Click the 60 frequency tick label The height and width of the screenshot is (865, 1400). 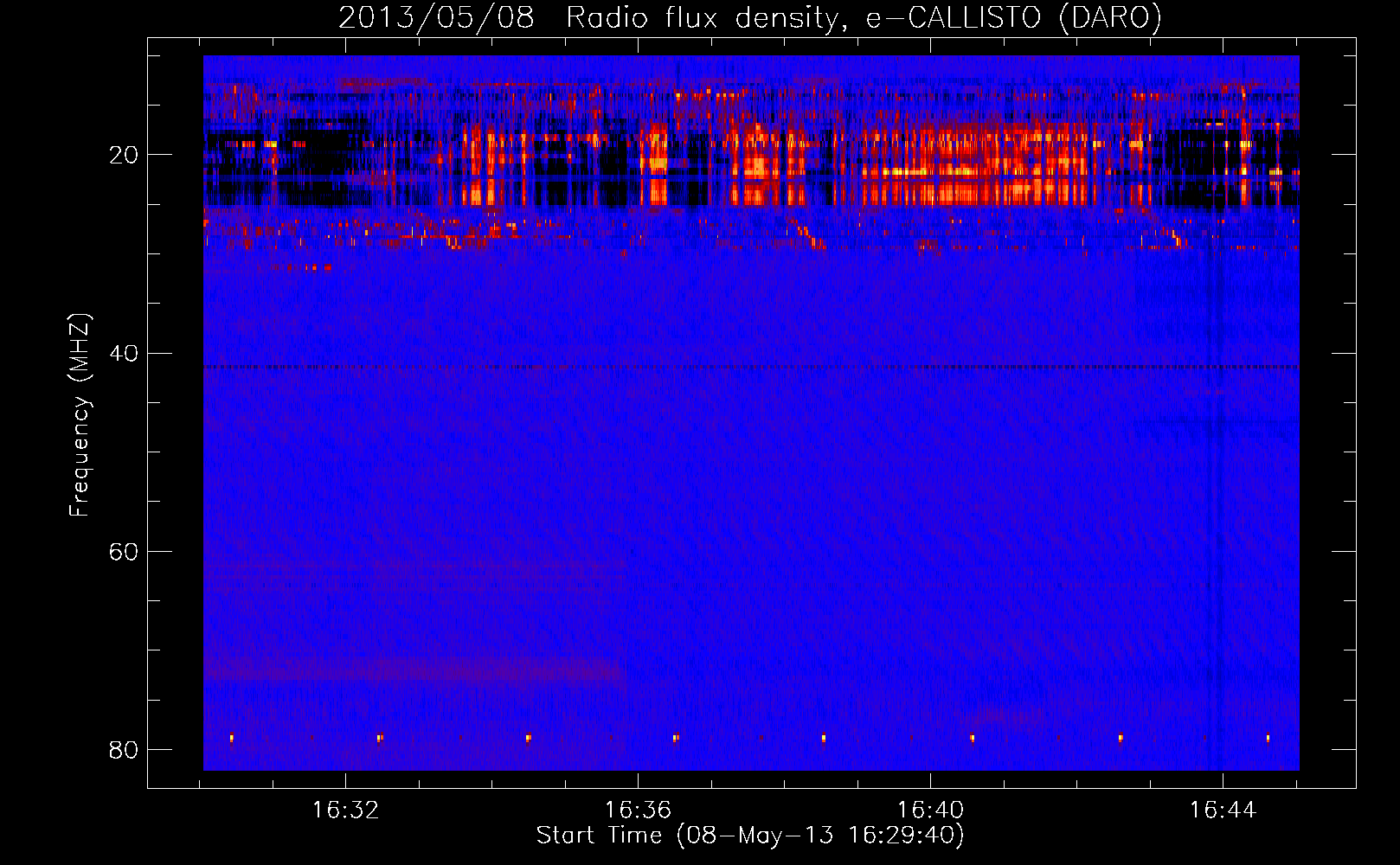click(x=124, y=551)
